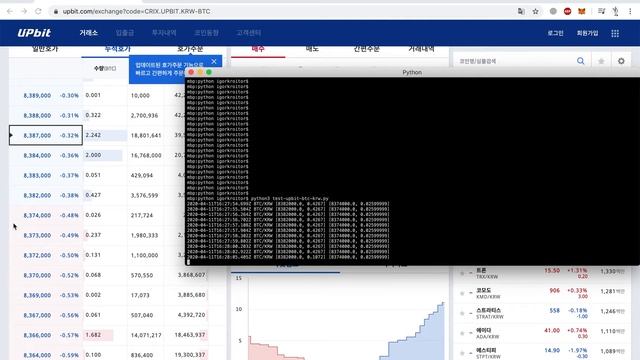Toggle favorites filter star beside search
The height and width of the screenshot is (360, 640).
pyautogui.click(x=601, y=61)
